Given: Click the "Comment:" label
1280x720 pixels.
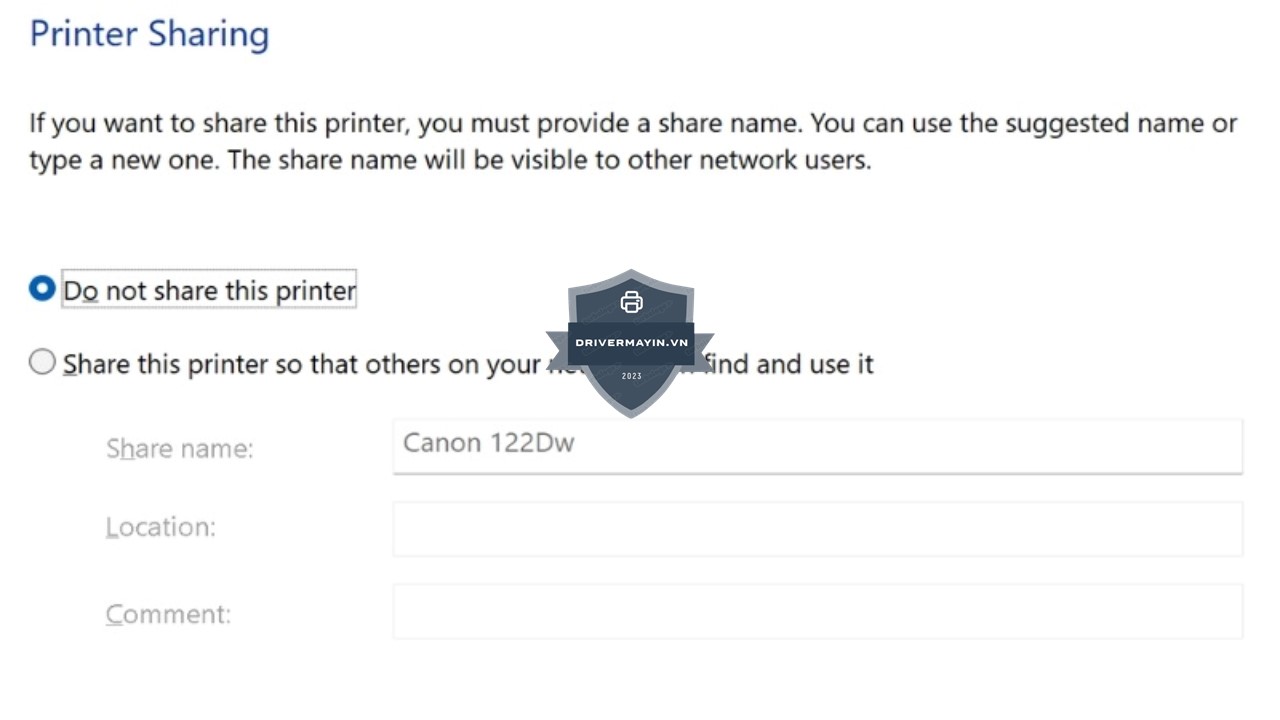Looking at the screenshot, I should coord(168,613).
